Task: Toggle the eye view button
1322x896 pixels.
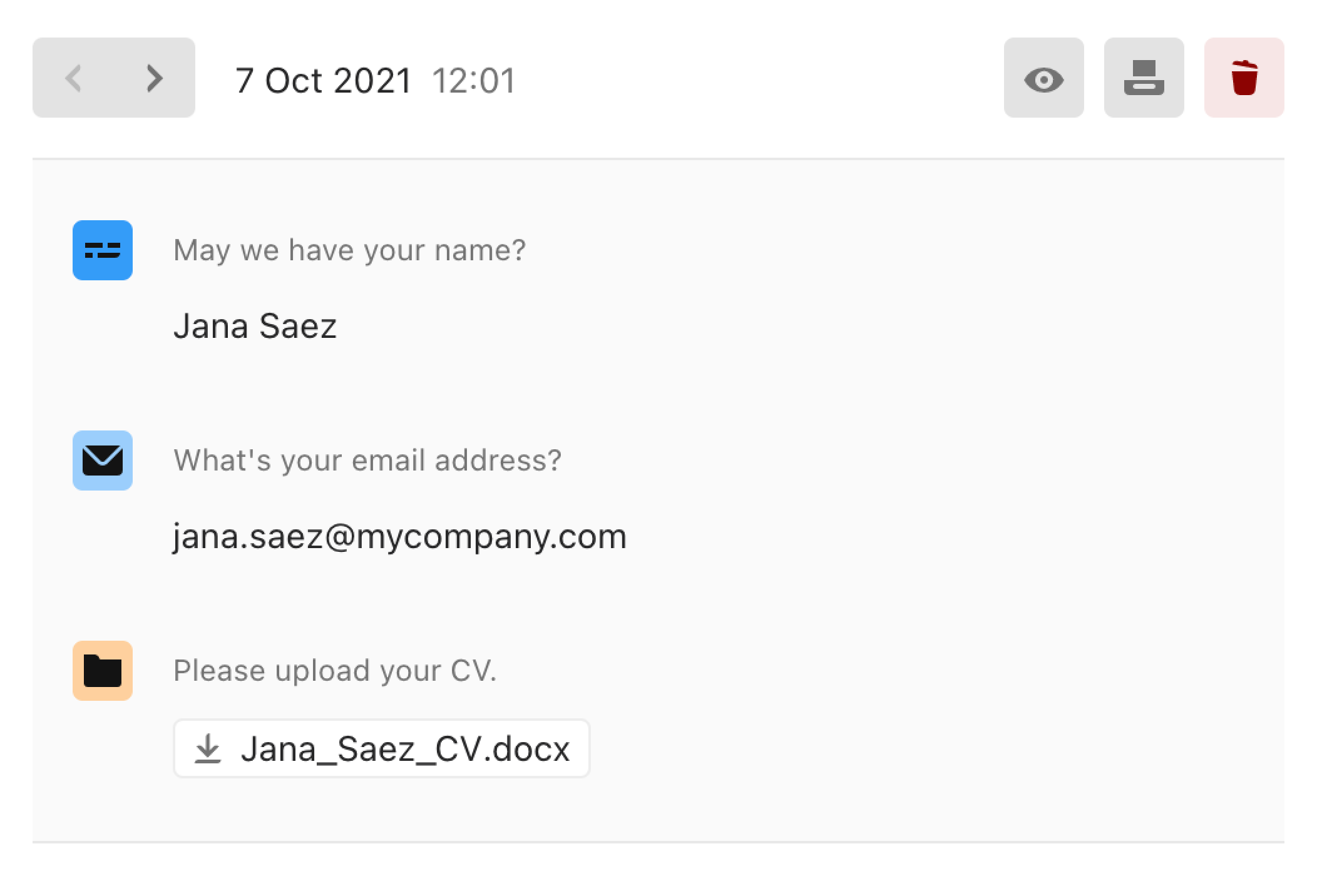Action: coord(1043,78)
